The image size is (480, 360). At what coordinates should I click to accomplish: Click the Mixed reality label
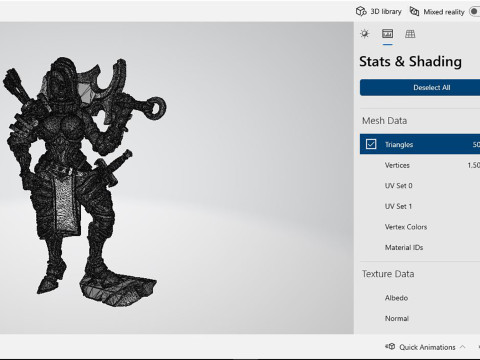coord(444,12)
